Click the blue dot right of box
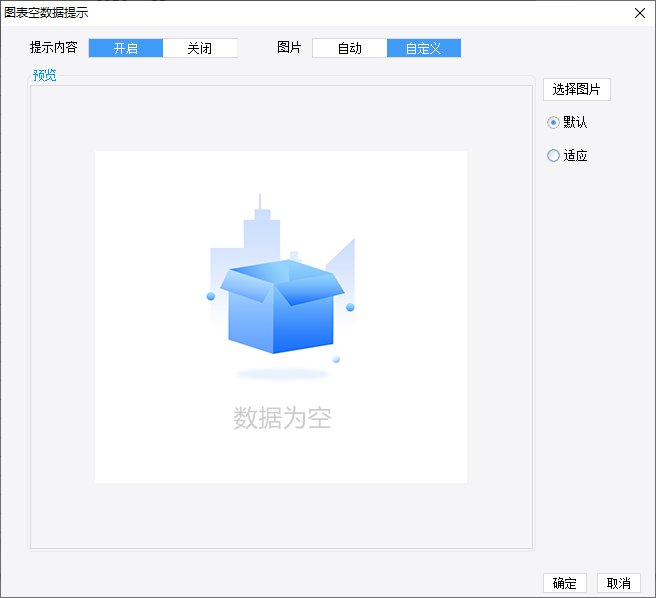 click(x=350, y=307)
